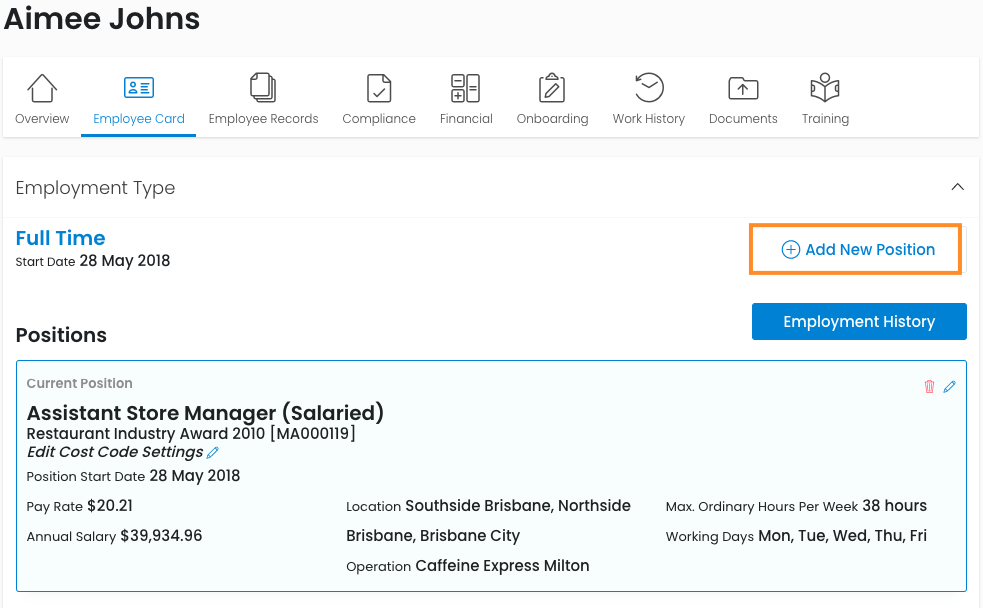The image size is (983, 608).
Task: Click the Employee Records stacked pages icon
Action: tap(263, 89)
